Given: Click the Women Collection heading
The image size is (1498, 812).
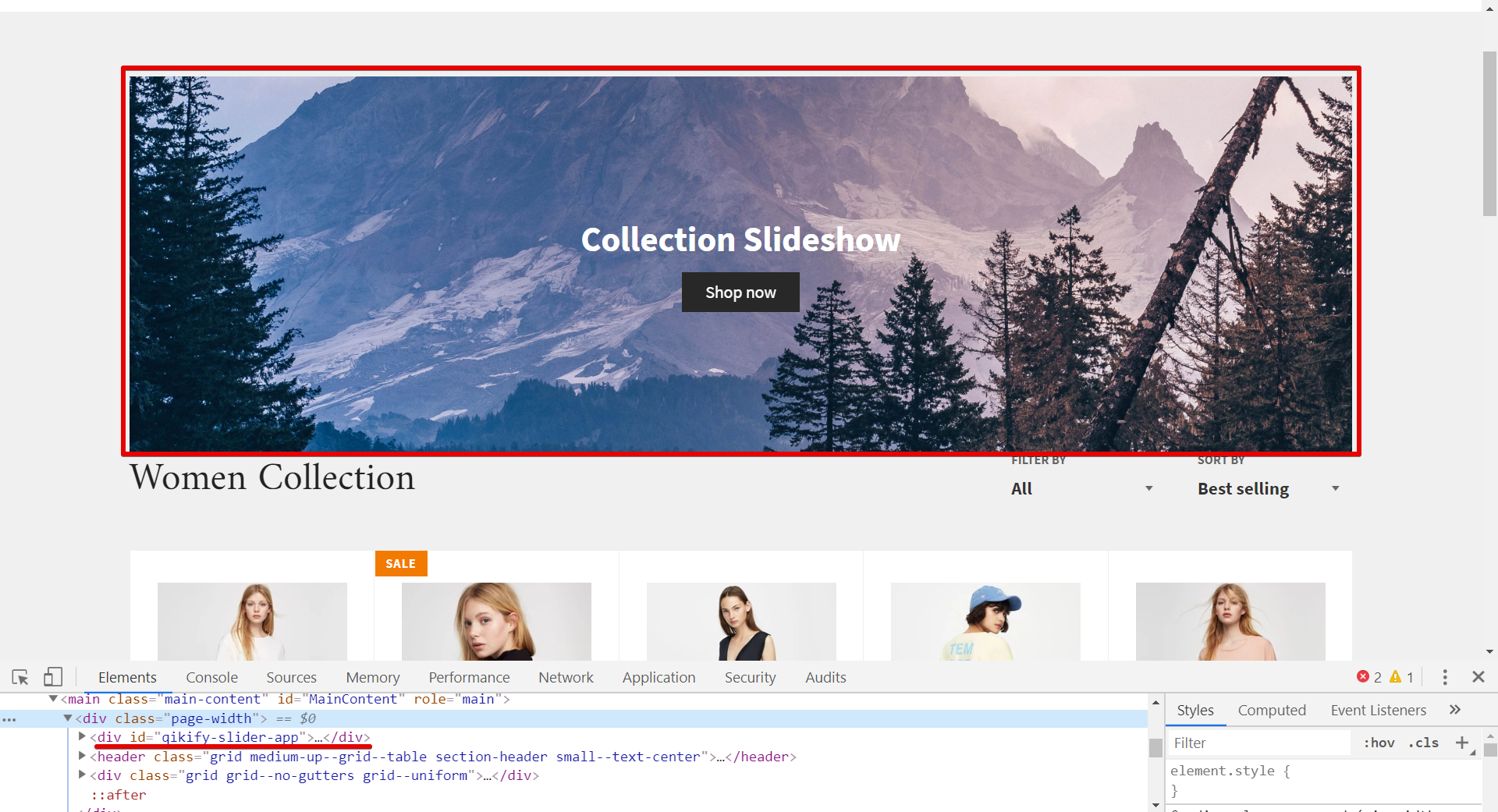Looking at the screenshot, I should point(272,477).
